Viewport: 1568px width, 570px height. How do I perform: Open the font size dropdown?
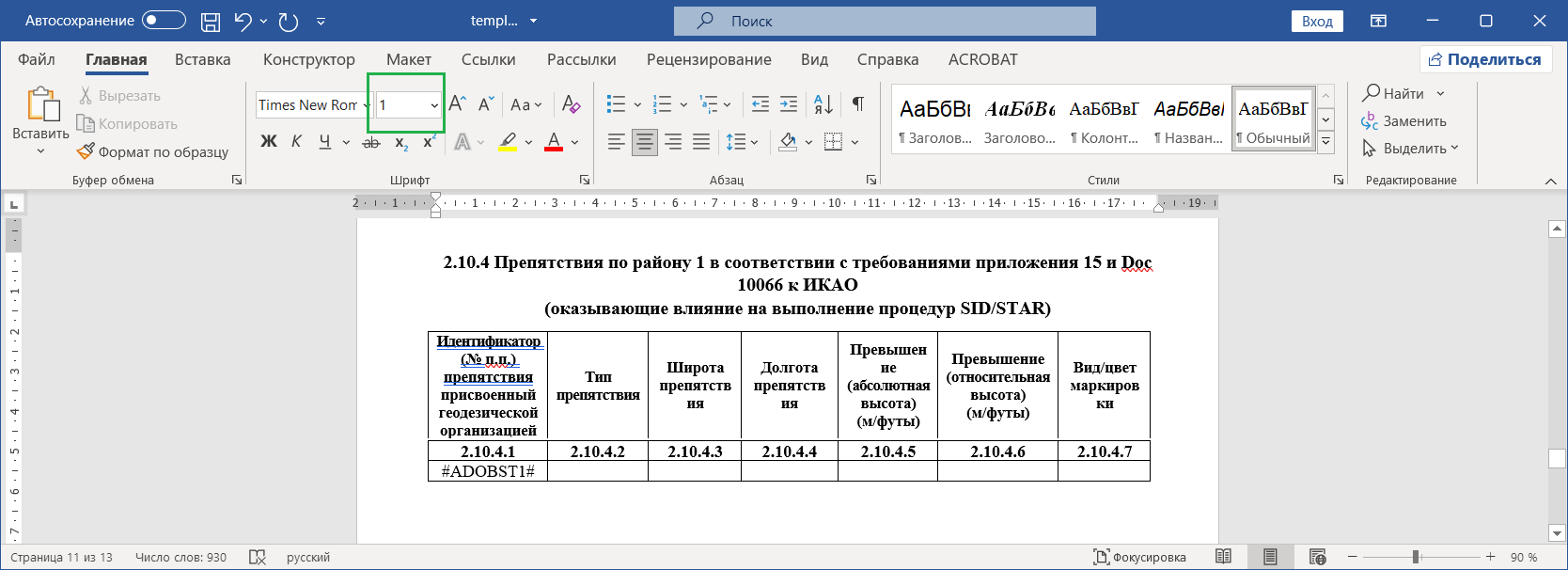pos(434,105)
